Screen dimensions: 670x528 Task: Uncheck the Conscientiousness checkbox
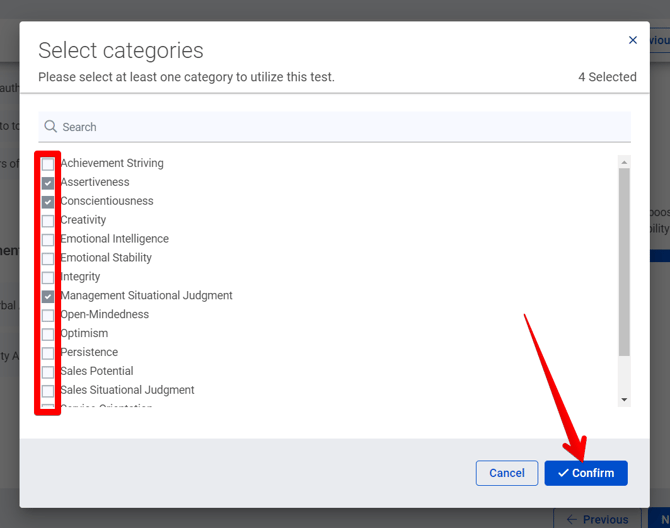click(48, 202)
